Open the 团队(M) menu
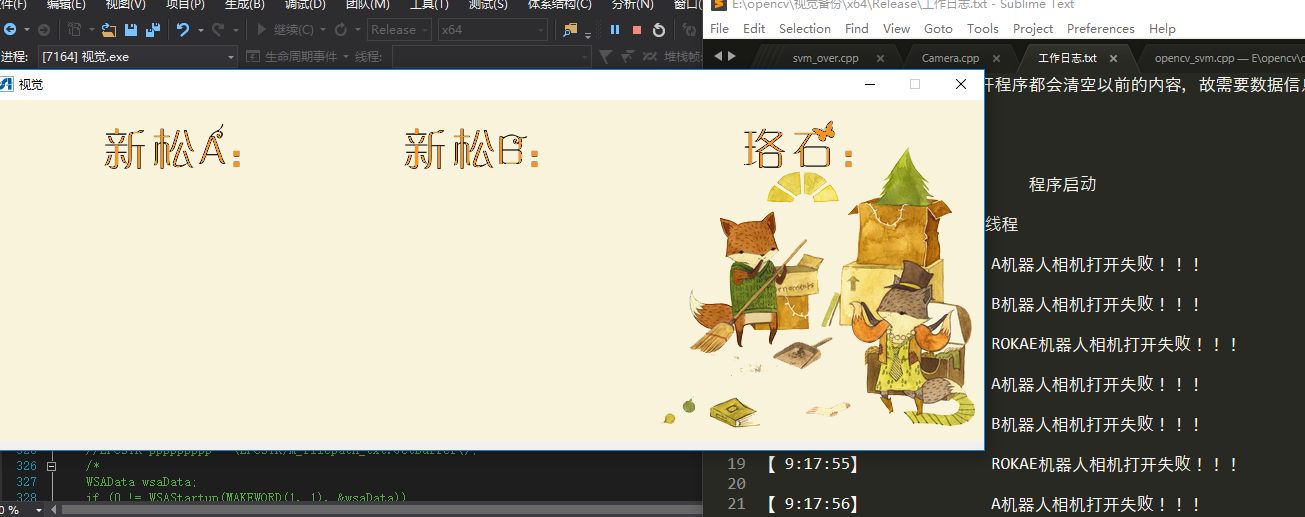 367,5
